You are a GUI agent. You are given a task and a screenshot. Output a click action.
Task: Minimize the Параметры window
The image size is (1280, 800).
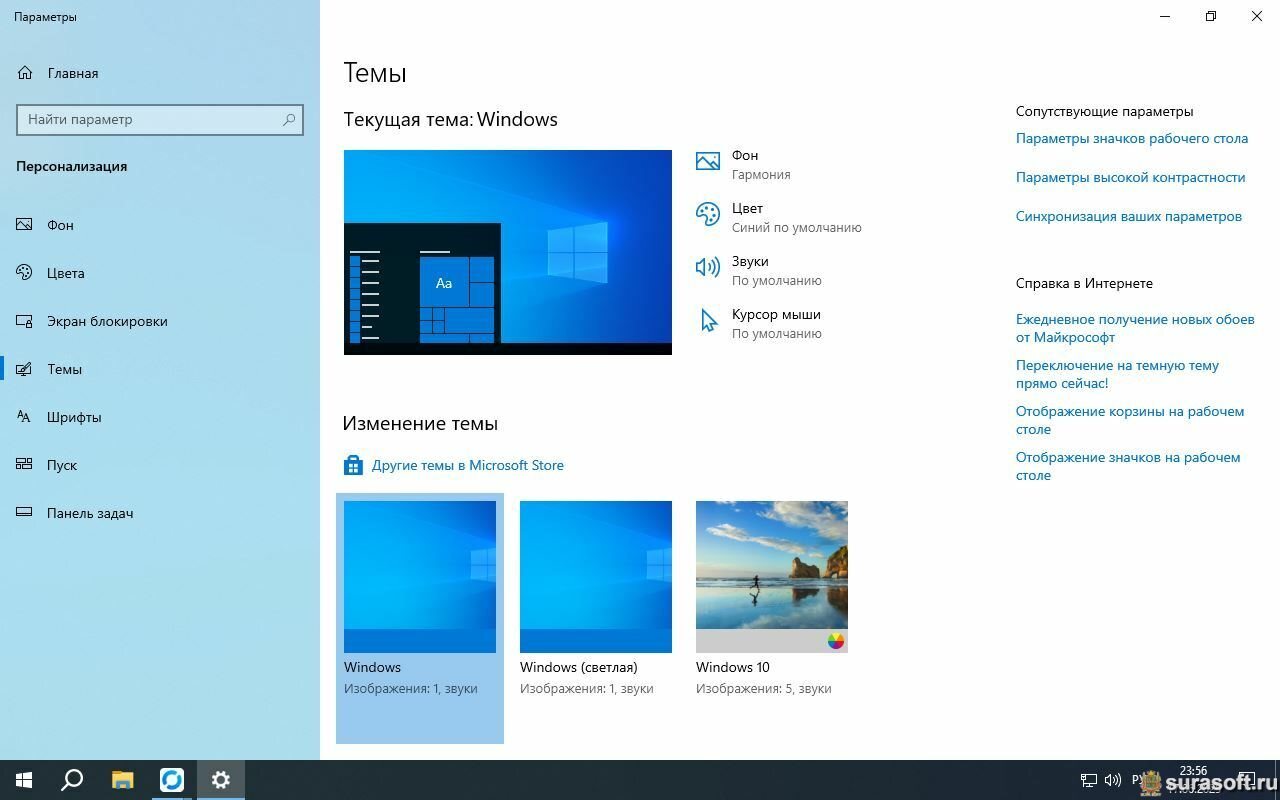click(1165, 16)
